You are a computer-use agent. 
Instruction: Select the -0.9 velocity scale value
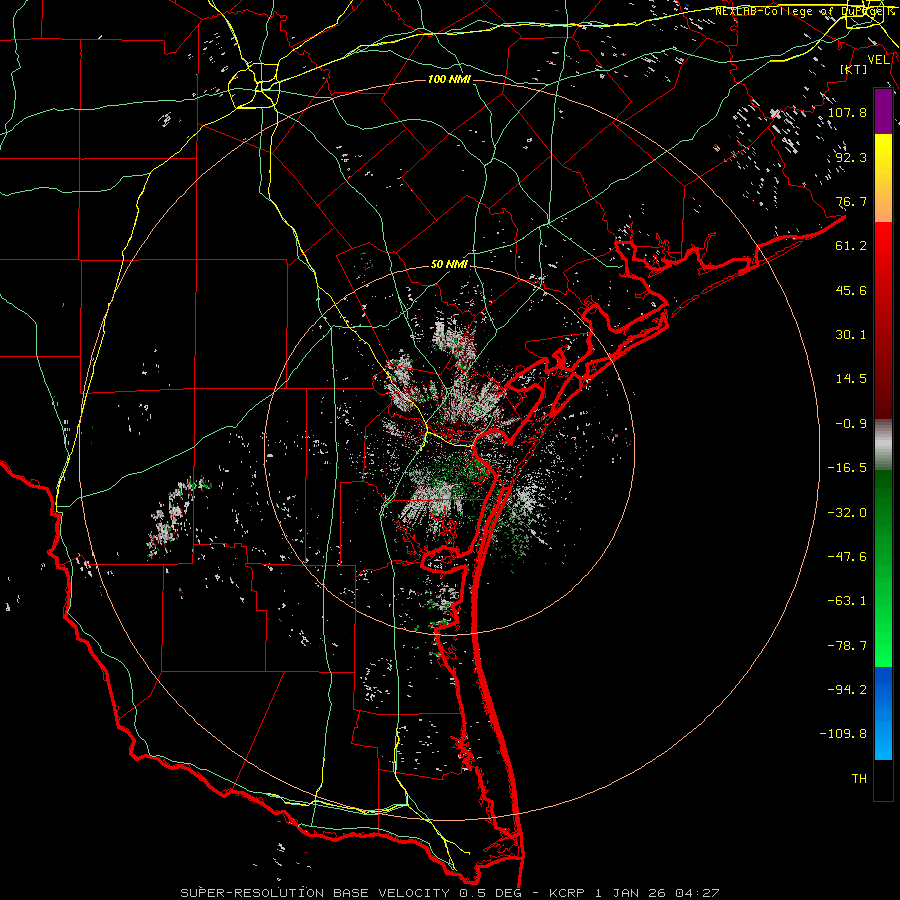851,424
